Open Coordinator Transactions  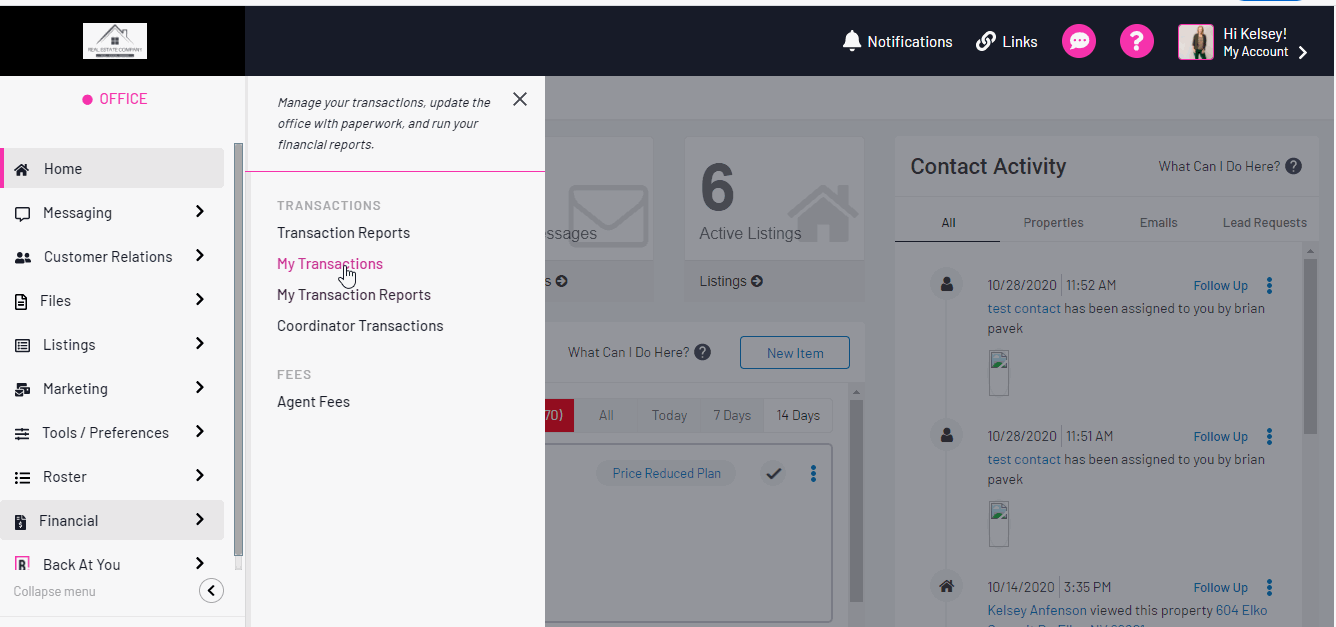pos(360,326)
